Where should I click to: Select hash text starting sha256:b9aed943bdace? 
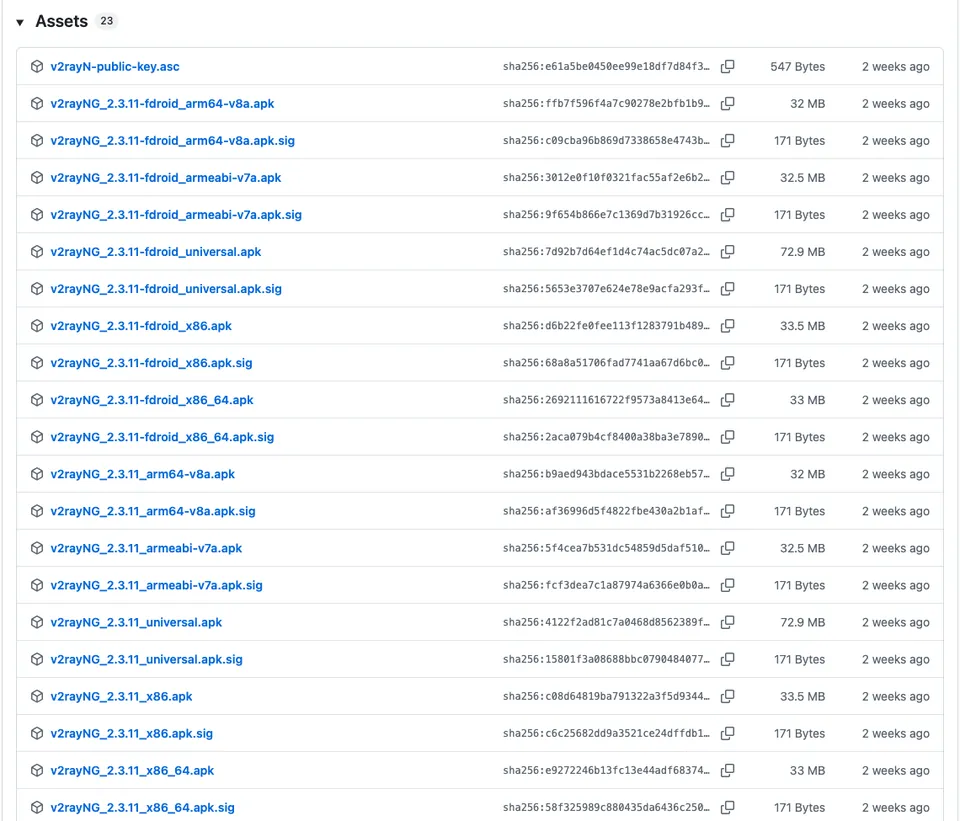click(x=606, y=474)
